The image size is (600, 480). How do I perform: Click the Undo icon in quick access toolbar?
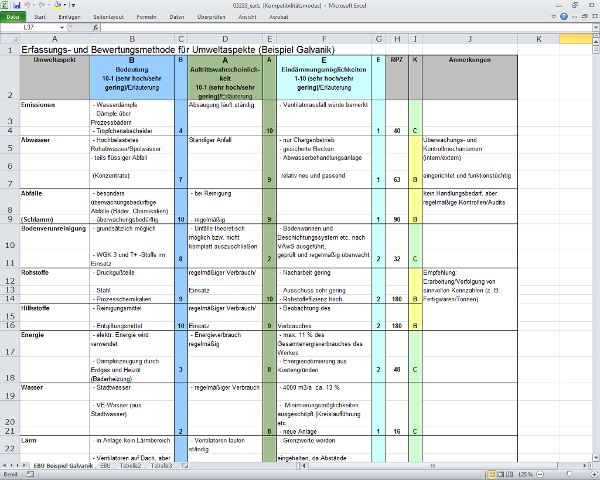click(25, 5)
